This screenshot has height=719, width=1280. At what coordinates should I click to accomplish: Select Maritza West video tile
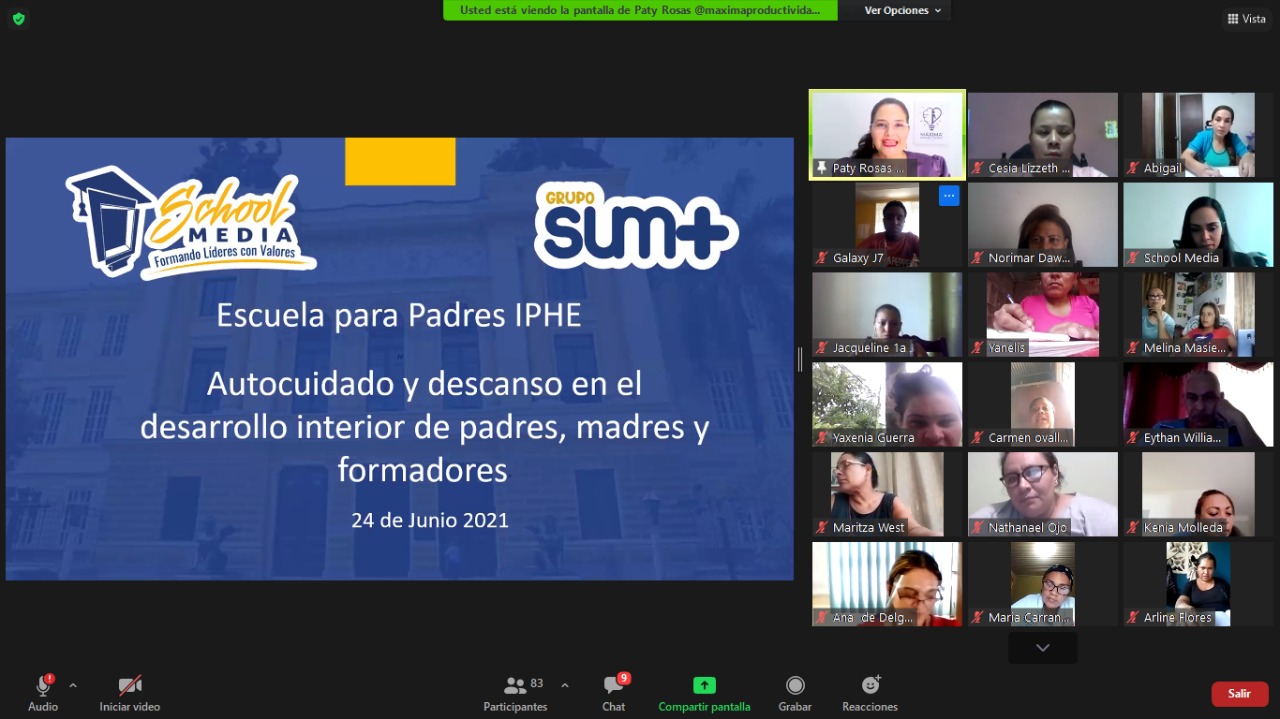887,495
